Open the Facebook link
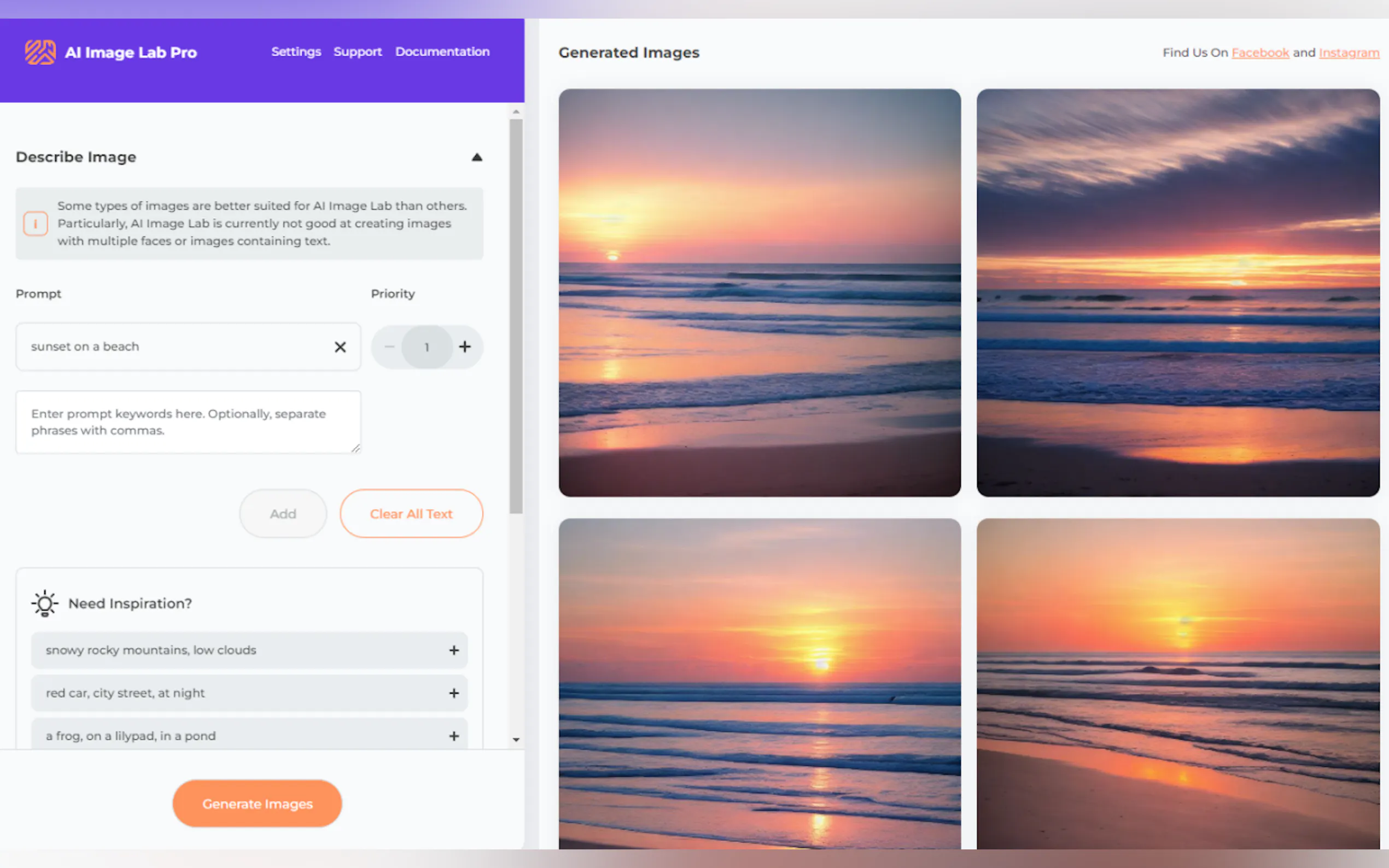Screen dimensions: 1389x868 (x=1260, y=53)
